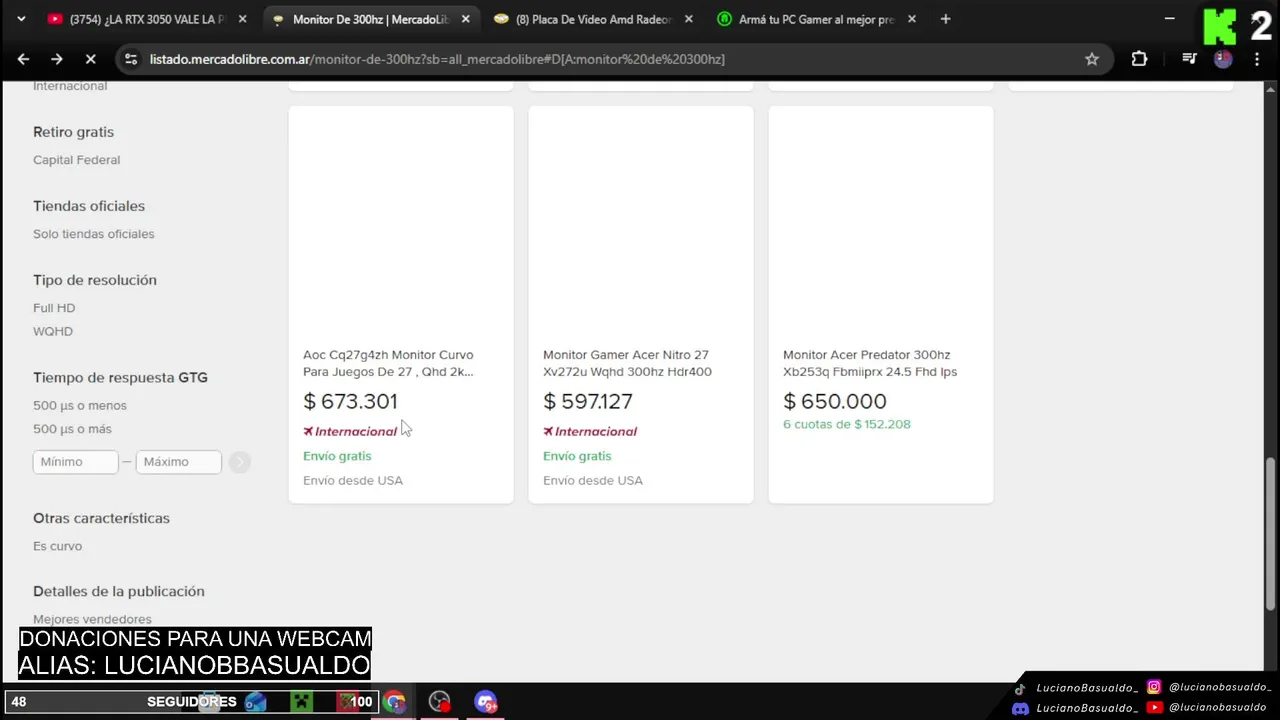Click the page vertical scrollbar thumb
Image resolution: width=1280 pixels, height=720 pixels.
coord(1271,534)
